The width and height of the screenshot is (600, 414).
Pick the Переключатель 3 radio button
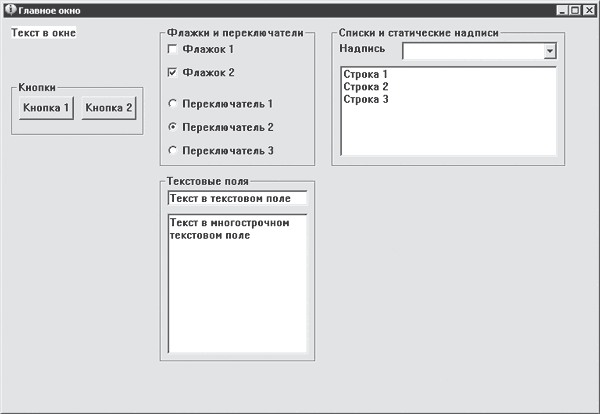point(173,151)
